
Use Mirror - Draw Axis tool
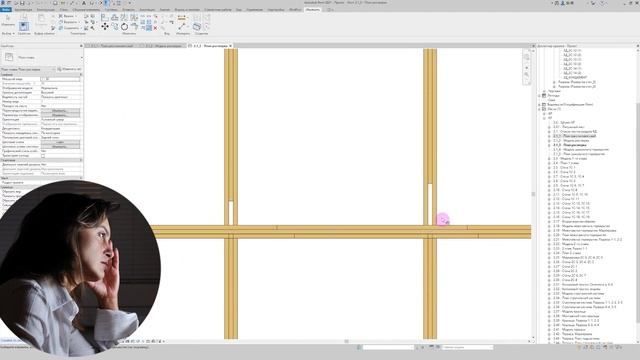[134, 18]
